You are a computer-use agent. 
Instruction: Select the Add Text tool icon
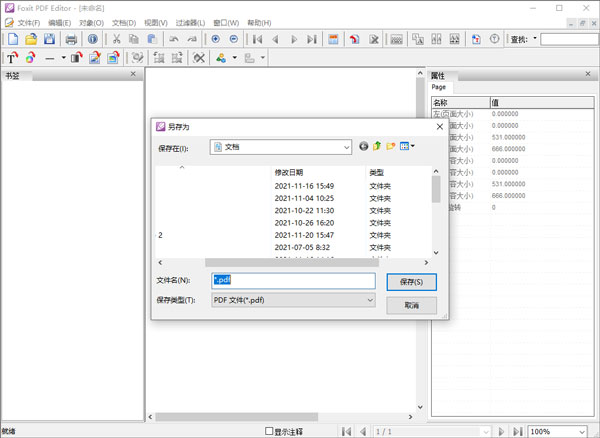[12, 58]
